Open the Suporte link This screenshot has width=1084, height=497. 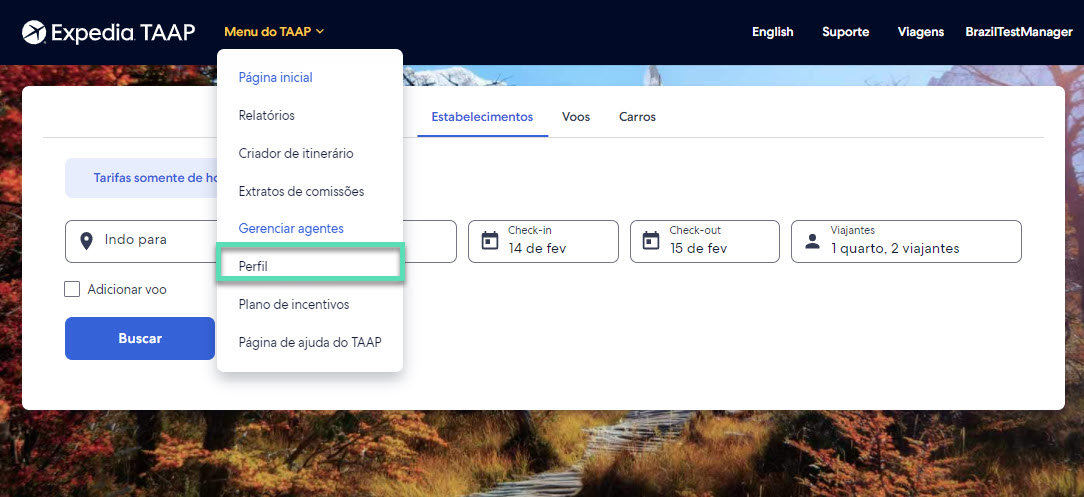pos(845,32)
